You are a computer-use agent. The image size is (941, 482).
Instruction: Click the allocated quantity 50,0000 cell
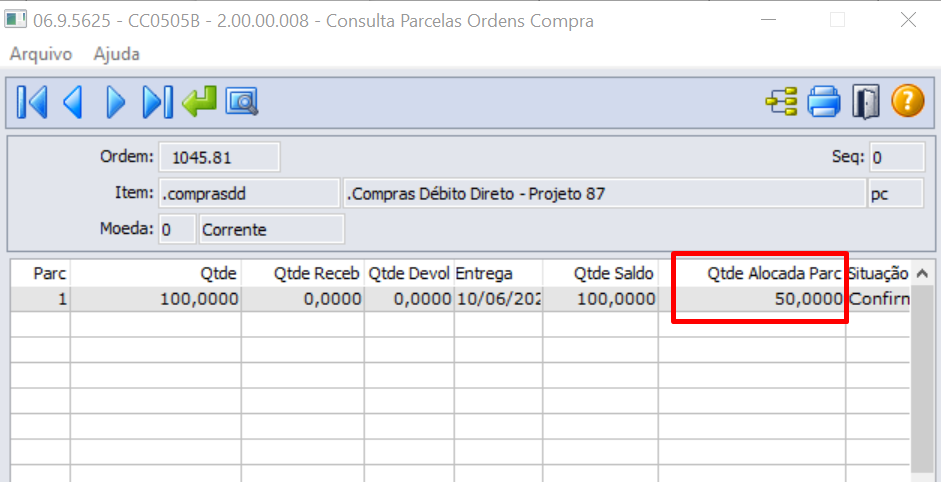tap(752, 299)
